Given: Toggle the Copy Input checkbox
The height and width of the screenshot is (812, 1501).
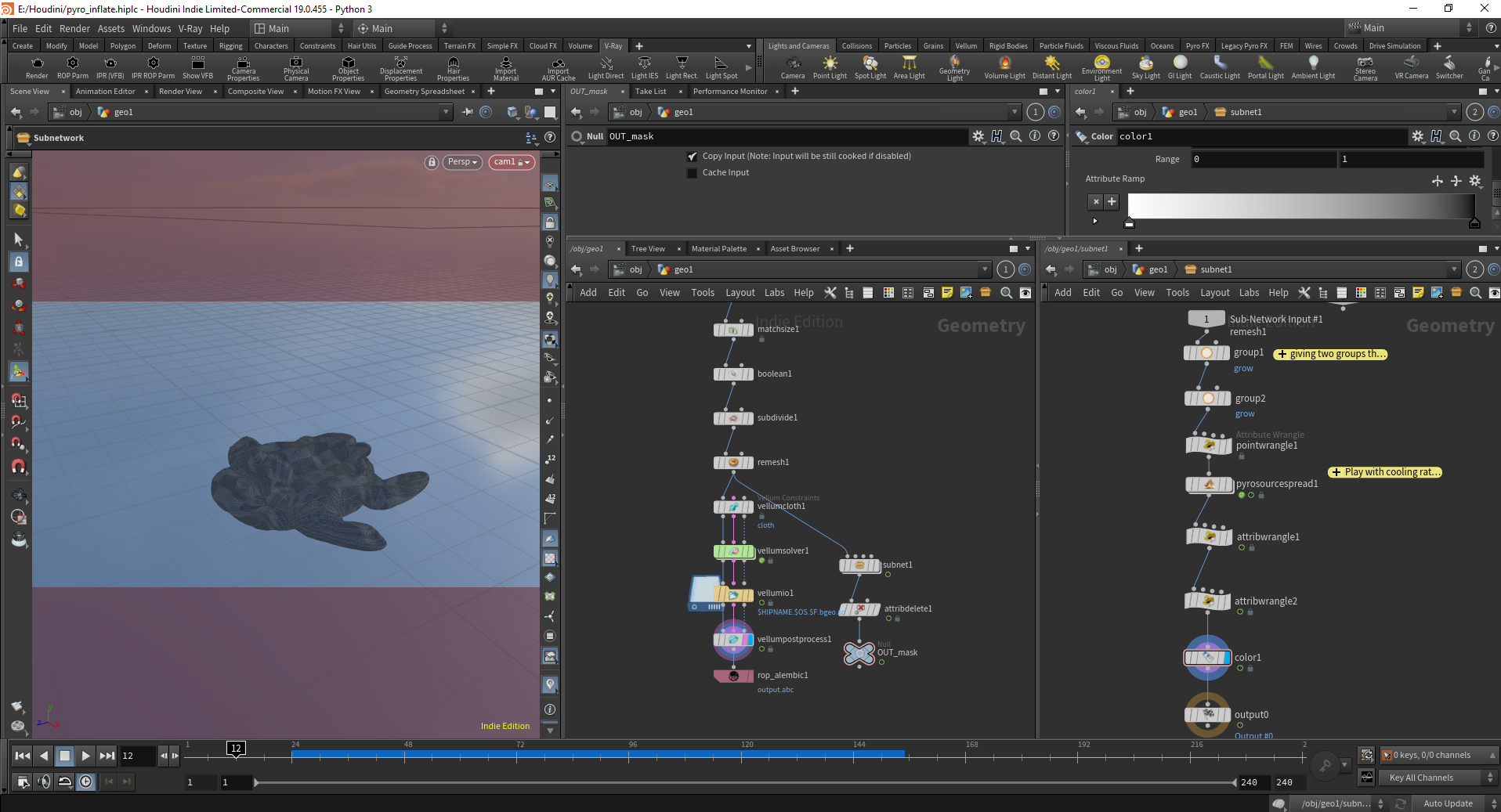Looking at the screenshot, I should coord(692,157).
